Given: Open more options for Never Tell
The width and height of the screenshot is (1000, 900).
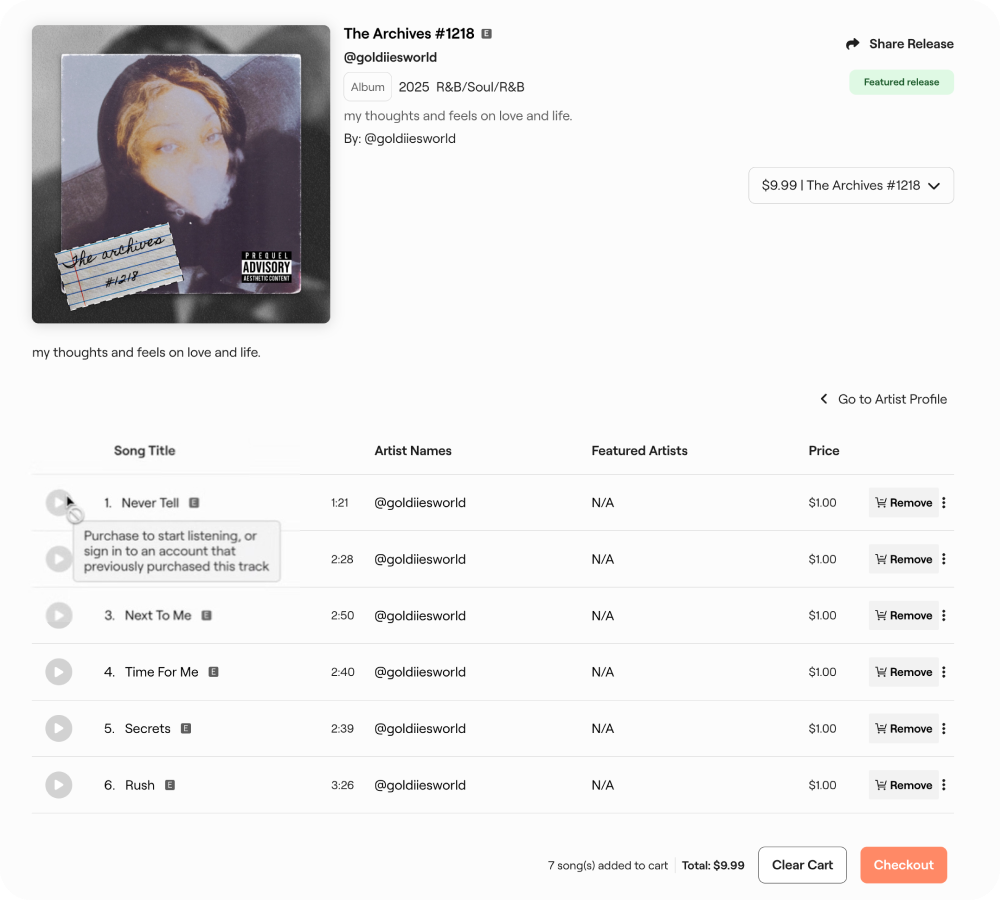Looking at the screenshot, I should tap(944, 503).
